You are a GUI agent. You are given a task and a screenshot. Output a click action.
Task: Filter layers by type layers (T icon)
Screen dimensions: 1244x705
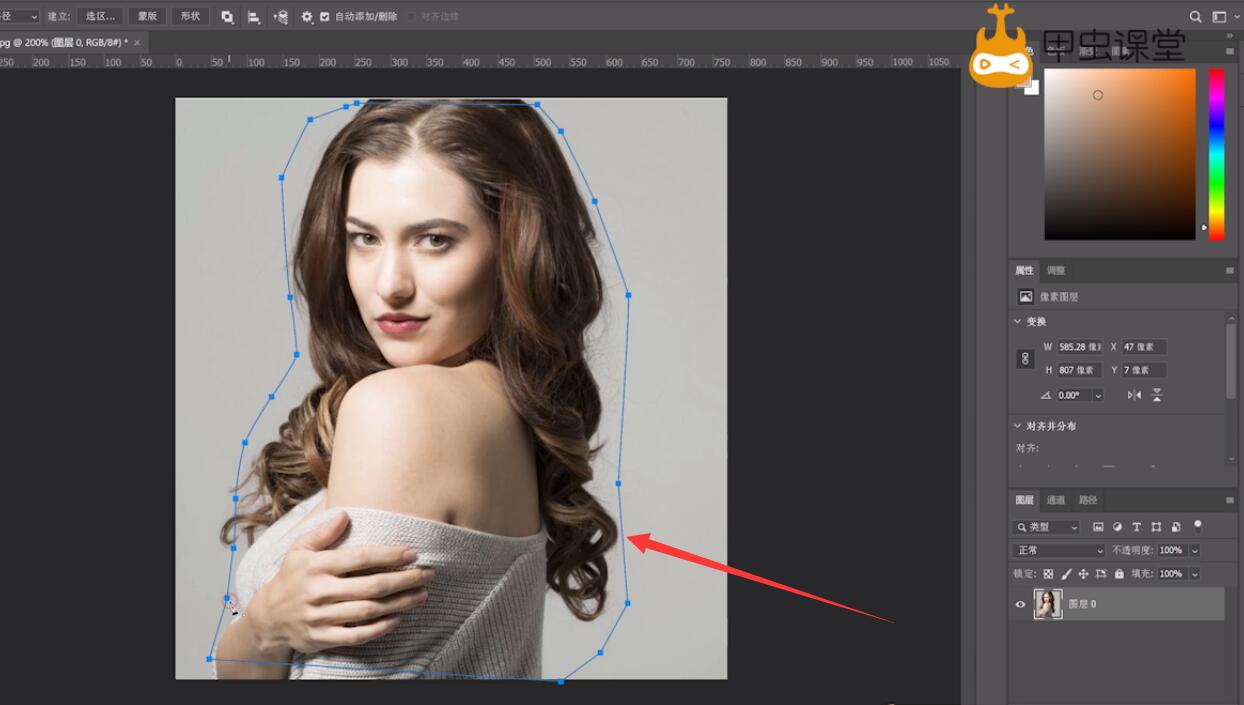1137,527
